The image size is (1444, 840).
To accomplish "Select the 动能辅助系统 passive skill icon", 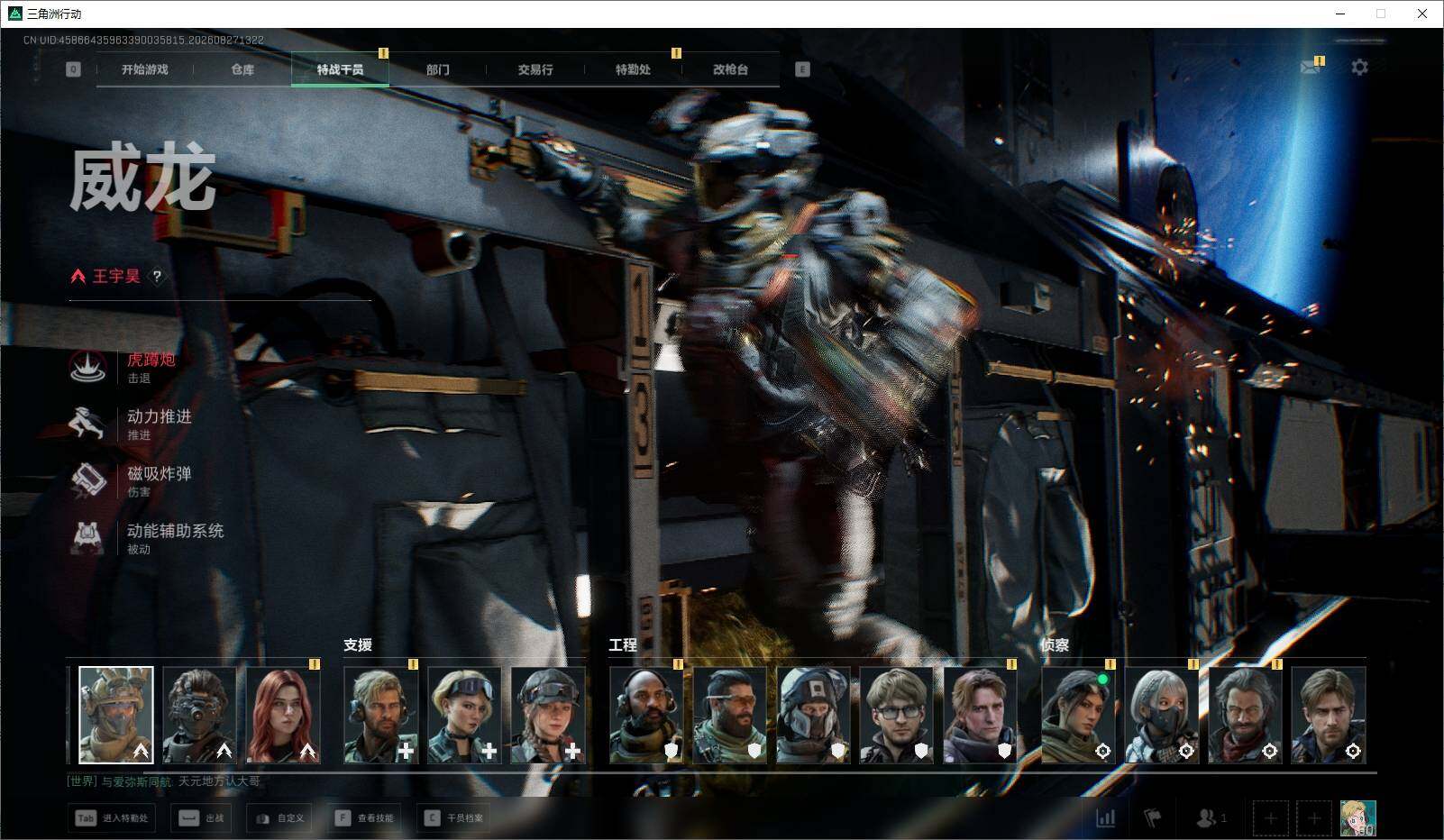I will tap(87, 537).
